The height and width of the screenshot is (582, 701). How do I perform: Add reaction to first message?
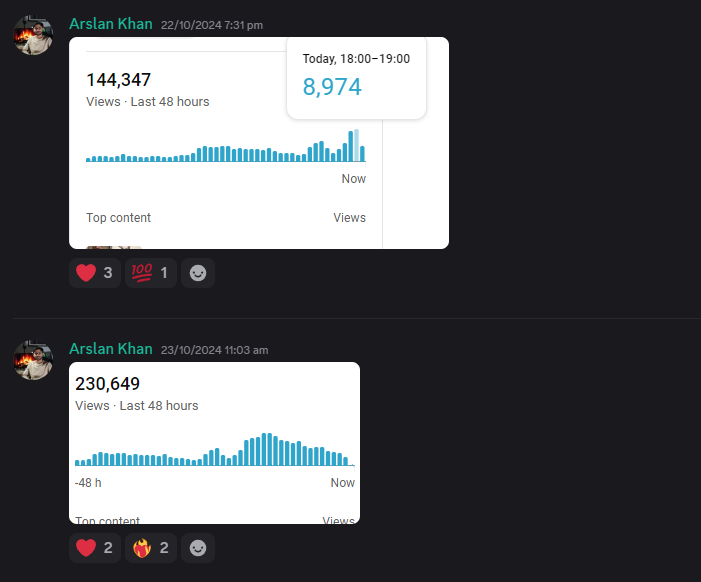coord(198,273)
